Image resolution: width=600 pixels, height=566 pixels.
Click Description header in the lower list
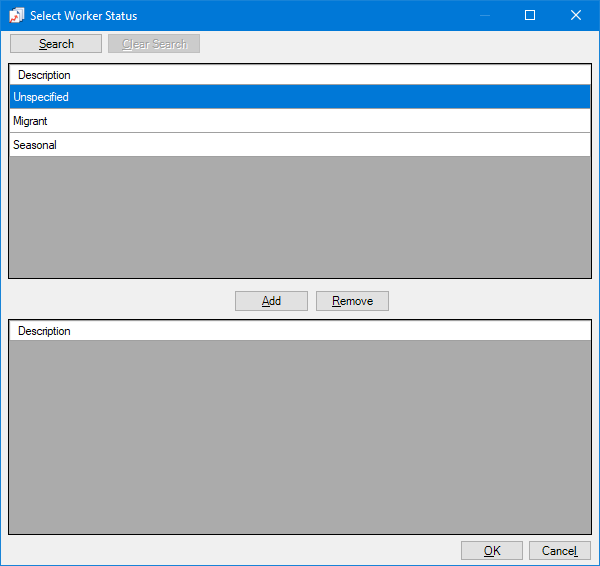(x=44, y=331)
